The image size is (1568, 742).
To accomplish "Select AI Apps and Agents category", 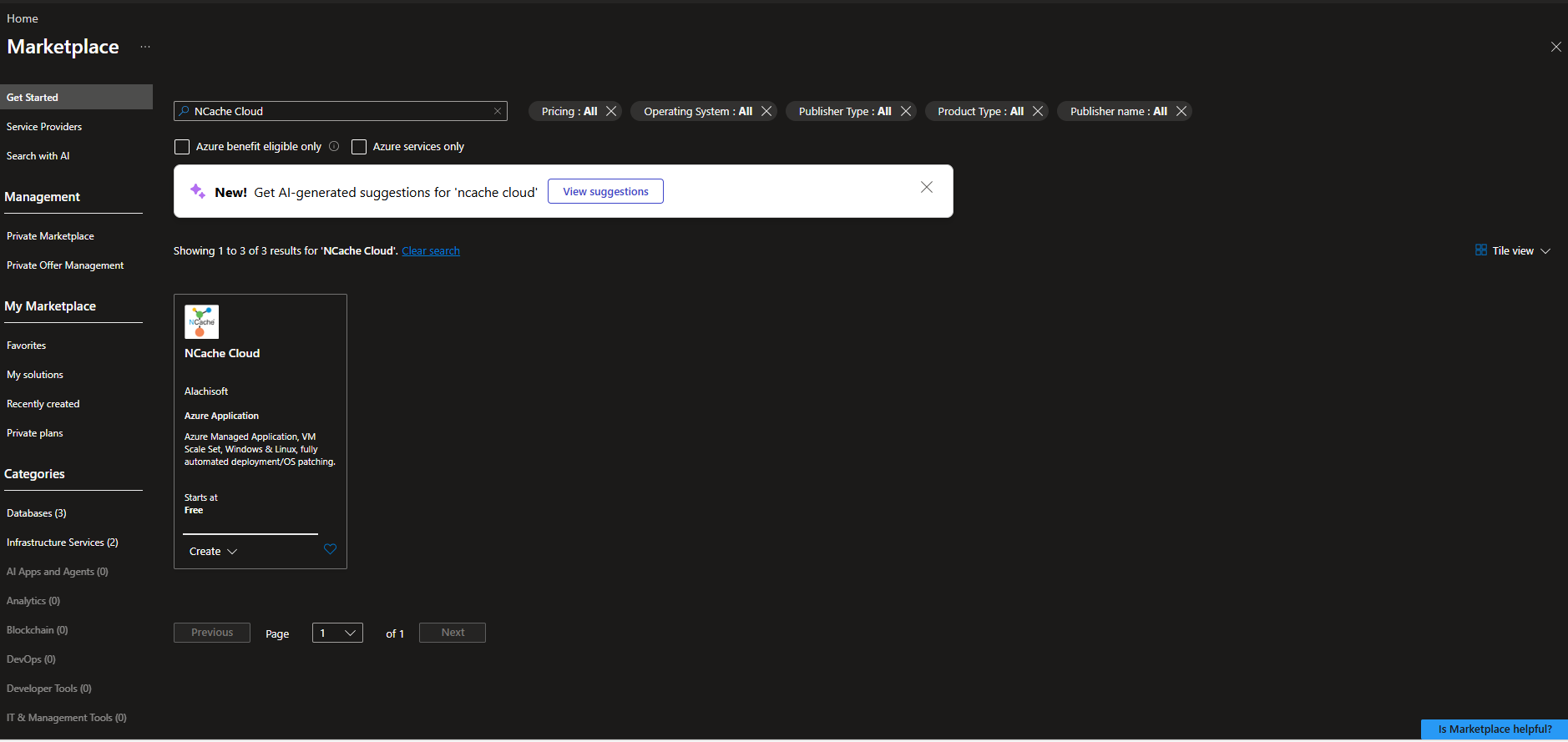I will point(58,572).
